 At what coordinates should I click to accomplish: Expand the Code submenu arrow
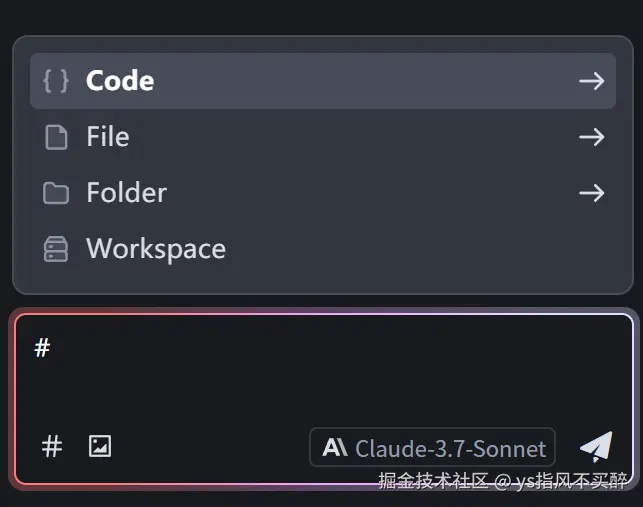(592, 81)
